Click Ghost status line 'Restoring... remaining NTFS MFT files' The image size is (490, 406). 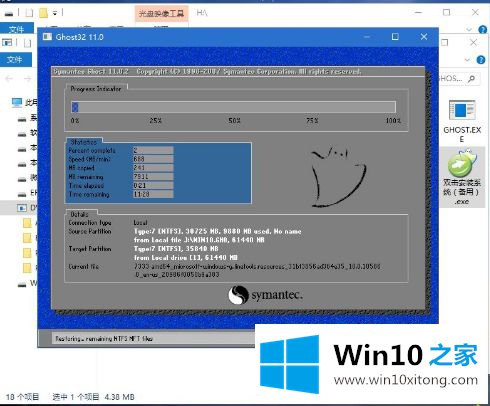[104, 339]
